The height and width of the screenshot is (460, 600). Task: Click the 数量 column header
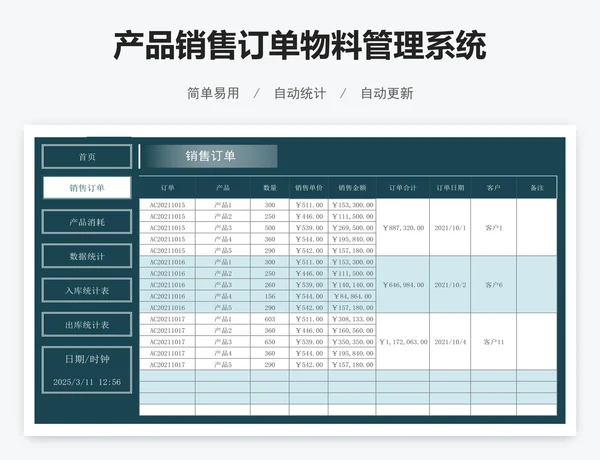[270, 188]
